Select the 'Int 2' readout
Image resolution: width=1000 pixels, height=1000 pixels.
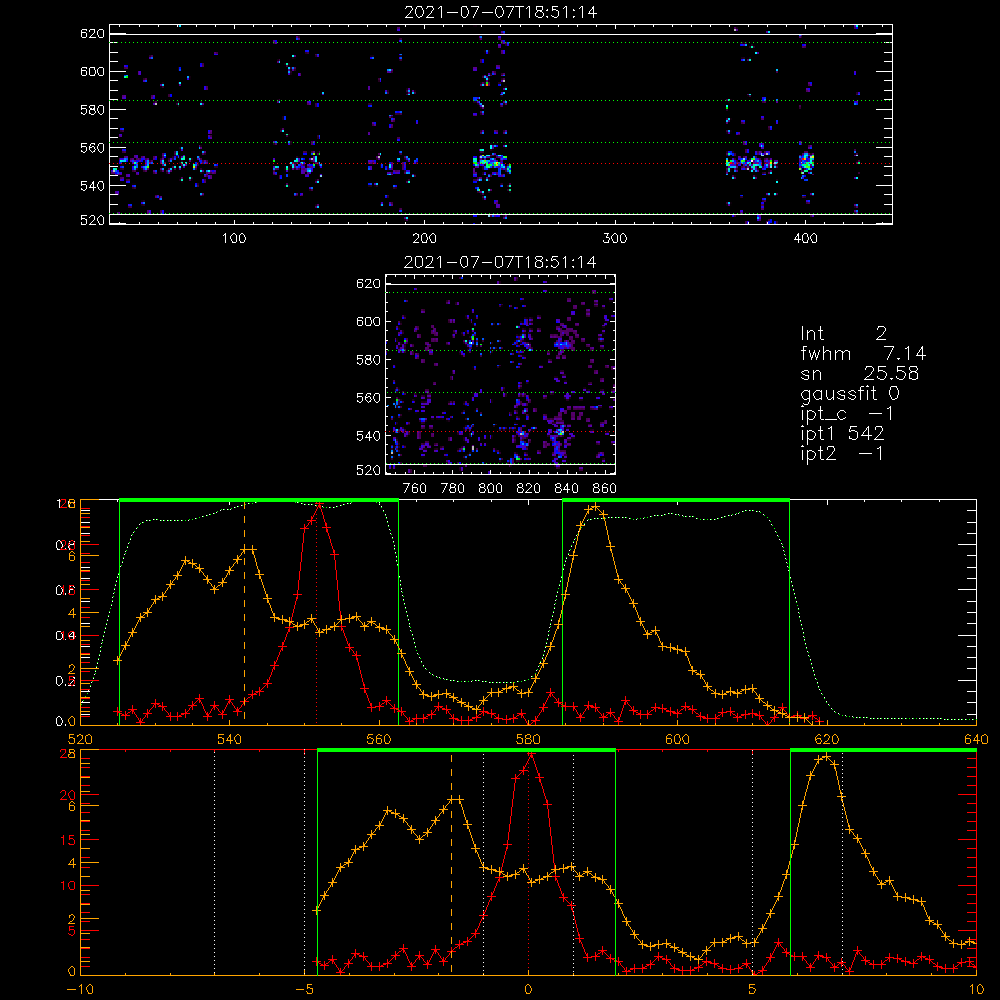pyautogui.click(x=843, y=334)
